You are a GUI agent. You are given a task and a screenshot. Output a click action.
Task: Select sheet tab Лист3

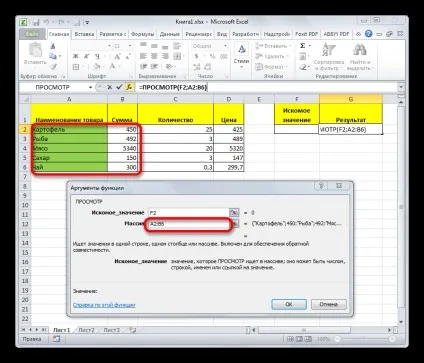pos(111,330)
